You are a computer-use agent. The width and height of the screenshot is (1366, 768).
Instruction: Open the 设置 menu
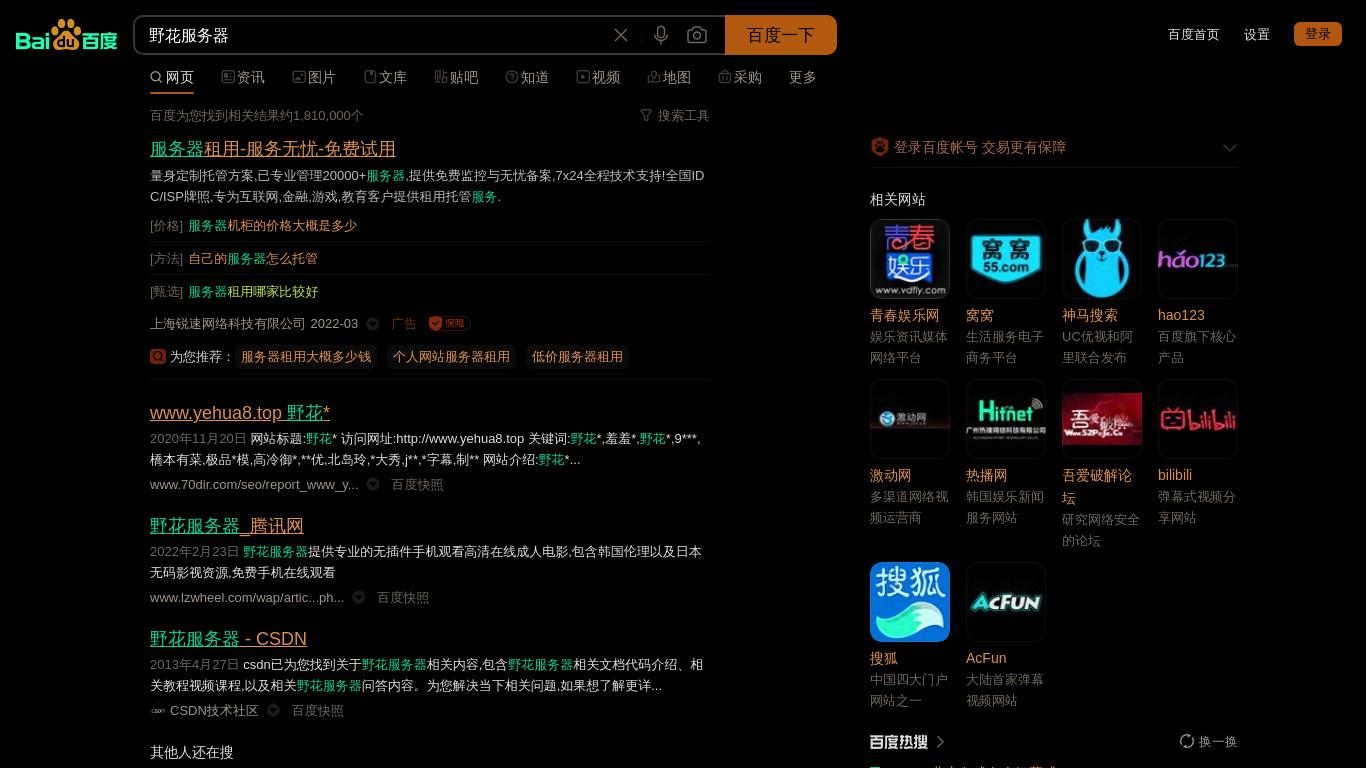(x=1257, y=34)
